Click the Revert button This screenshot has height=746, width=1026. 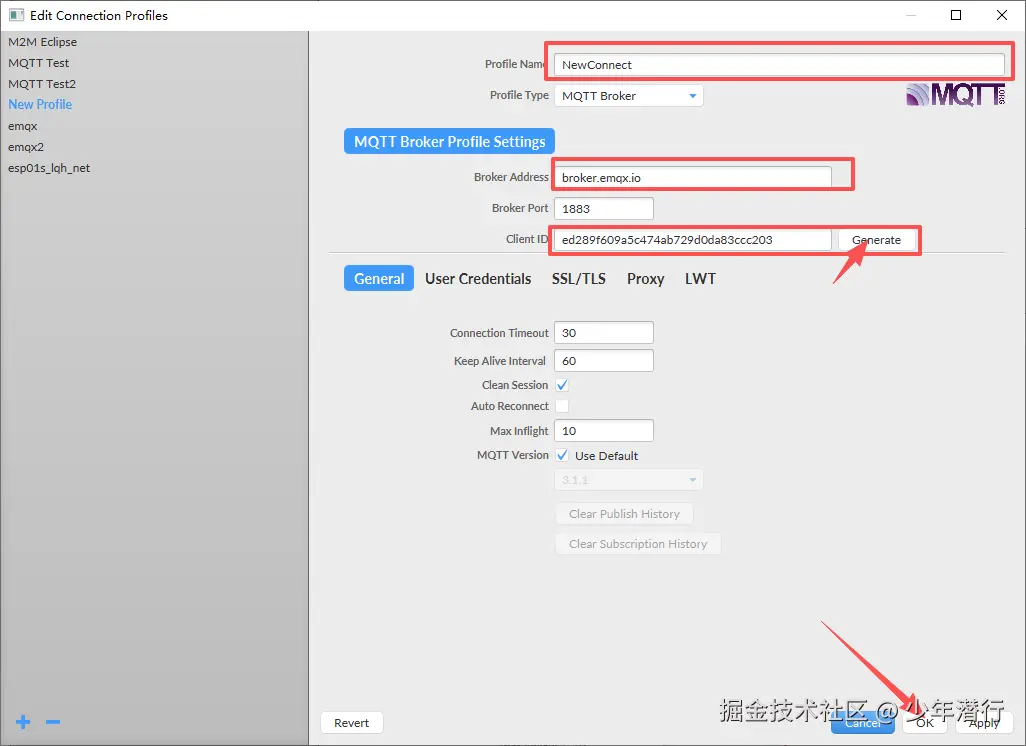351,722
